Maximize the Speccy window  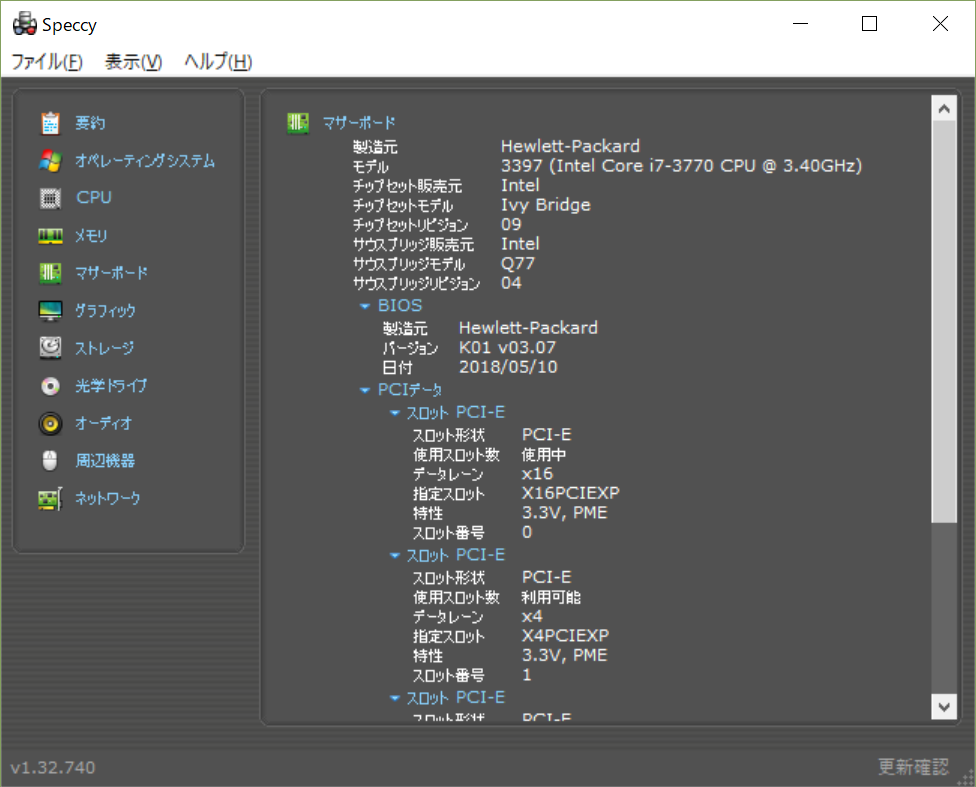870,24
